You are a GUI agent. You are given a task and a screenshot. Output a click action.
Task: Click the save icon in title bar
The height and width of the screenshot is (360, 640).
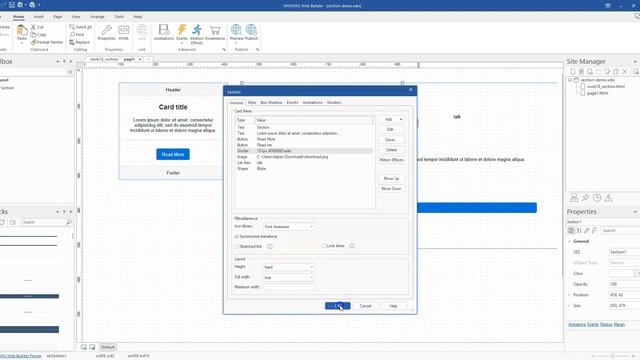point(11,5)
